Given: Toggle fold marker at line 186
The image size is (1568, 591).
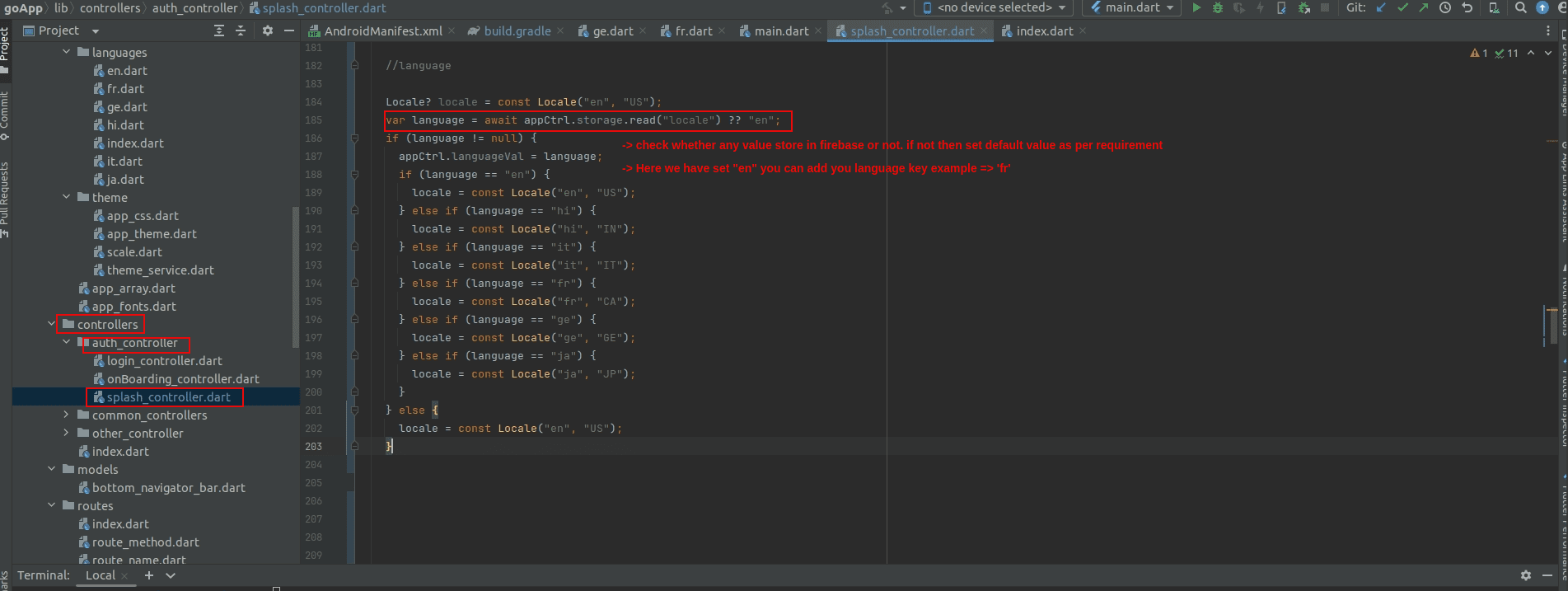Looking at the screenshot, I should 354,138.
